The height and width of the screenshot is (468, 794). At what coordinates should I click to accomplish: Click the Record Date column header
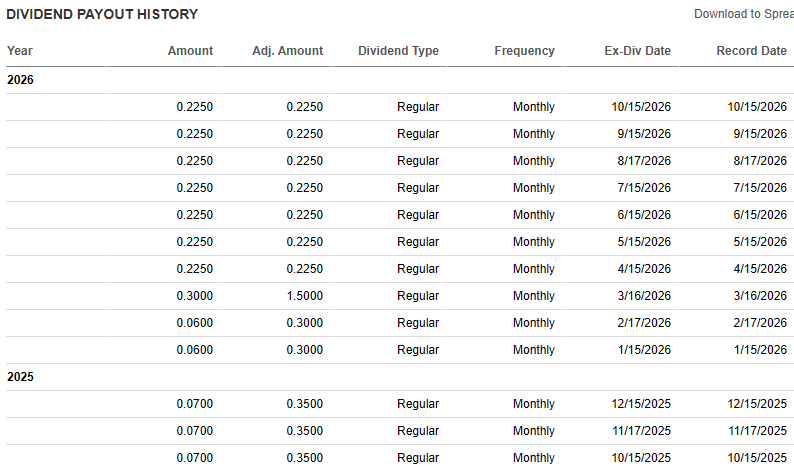point(751,51)
